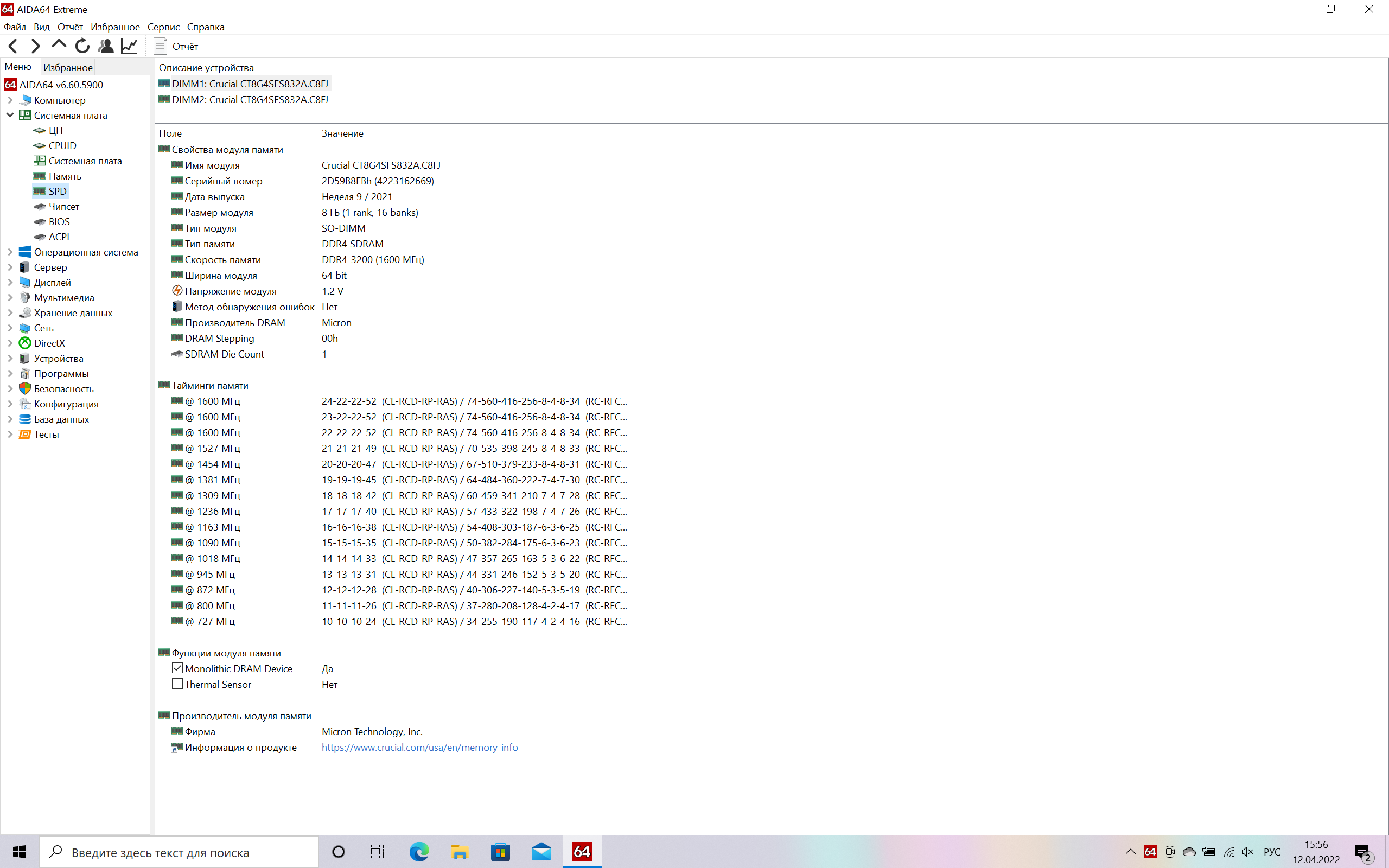The image size is (1389, 868).
Task: Toggle the Thermal Sensor checkbox
Action: pos(177,684)
